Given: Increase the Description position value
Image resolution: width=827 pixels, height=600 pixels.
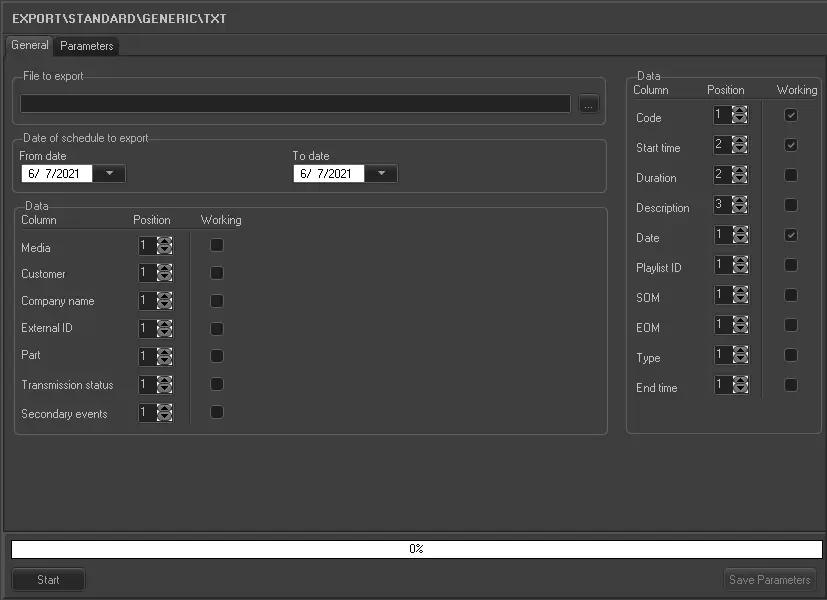Looking at the screenshot, I should (x=740, y=200).
